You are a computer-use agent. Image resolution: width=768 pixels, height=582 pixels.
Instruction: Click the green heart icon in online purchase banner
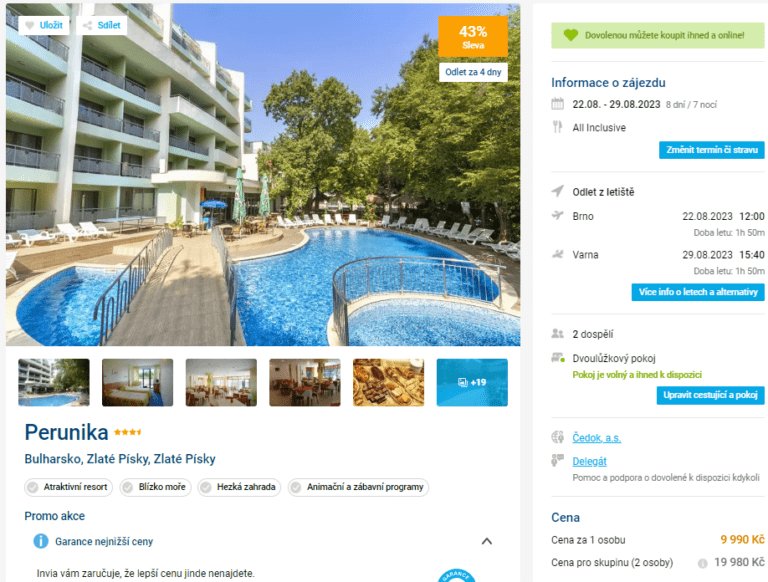coord(571,35)
